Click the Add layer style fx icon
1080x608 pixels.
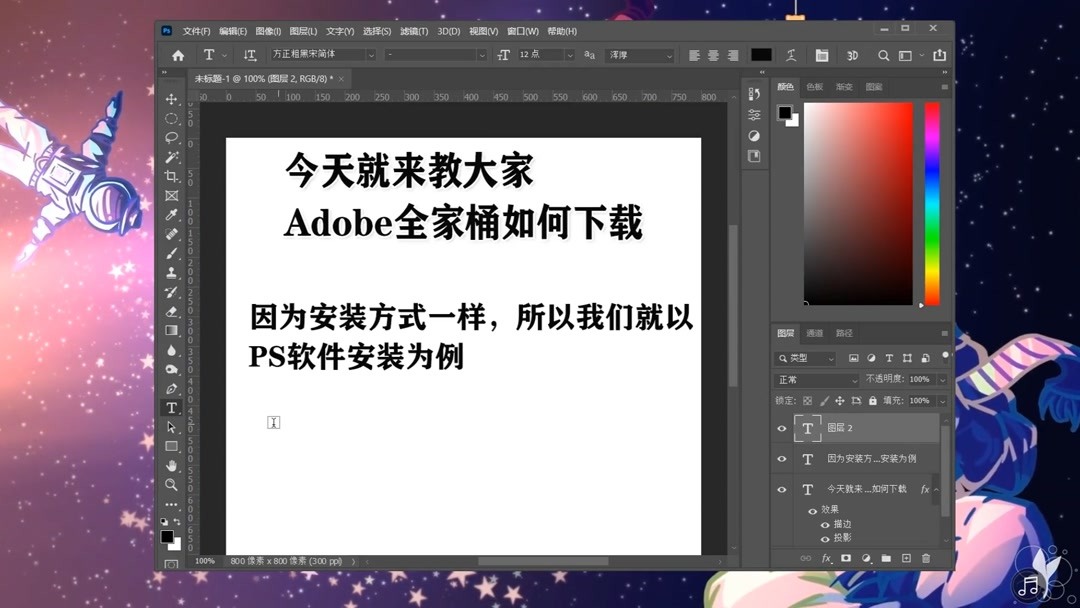coord(826,558)
